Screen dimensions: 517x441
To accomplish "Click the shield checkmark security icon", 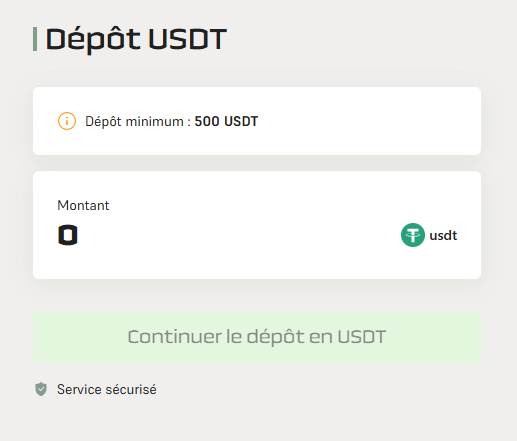I will click(x=41, y=389).
